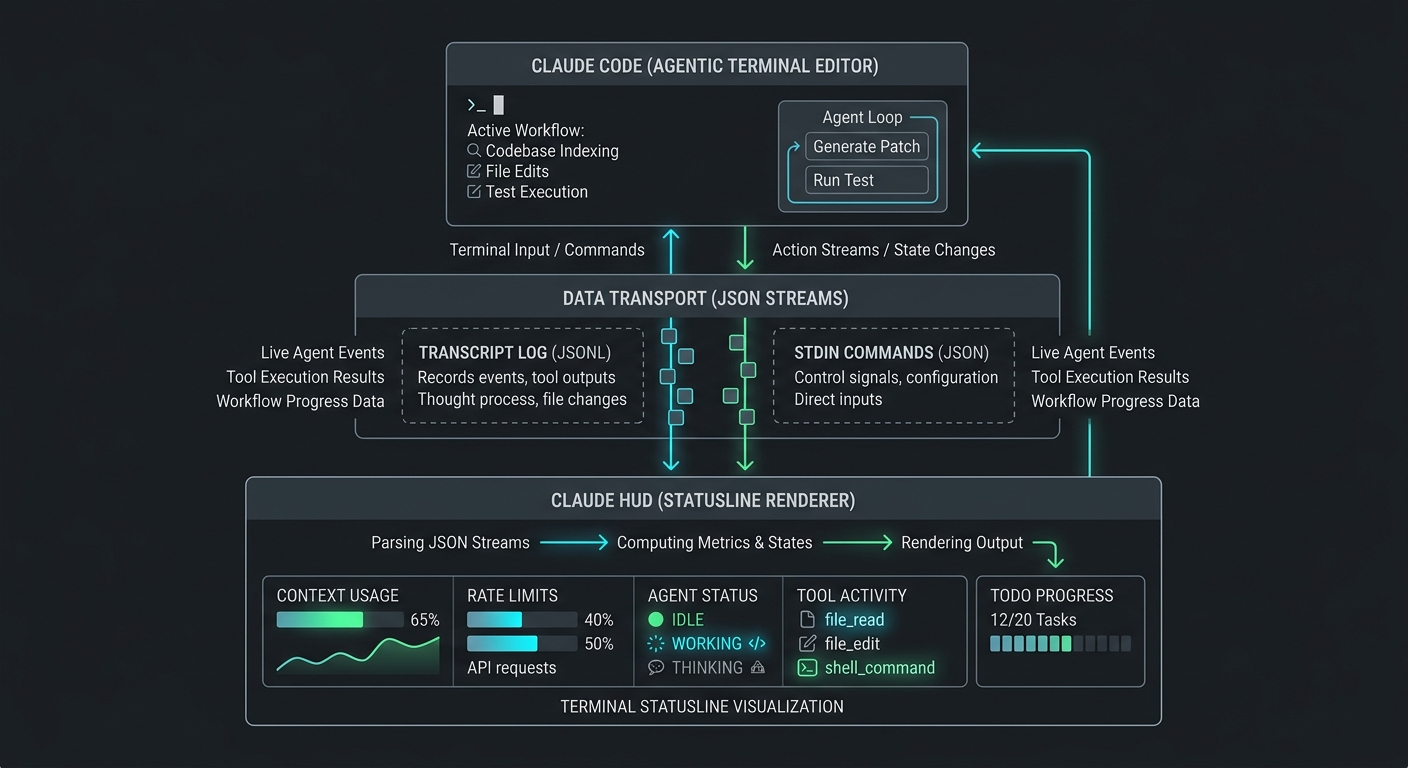Click the shell_command terminal icon
Image resolution: width=1408 pixels, height=768 pixels.
click(807, 668)
